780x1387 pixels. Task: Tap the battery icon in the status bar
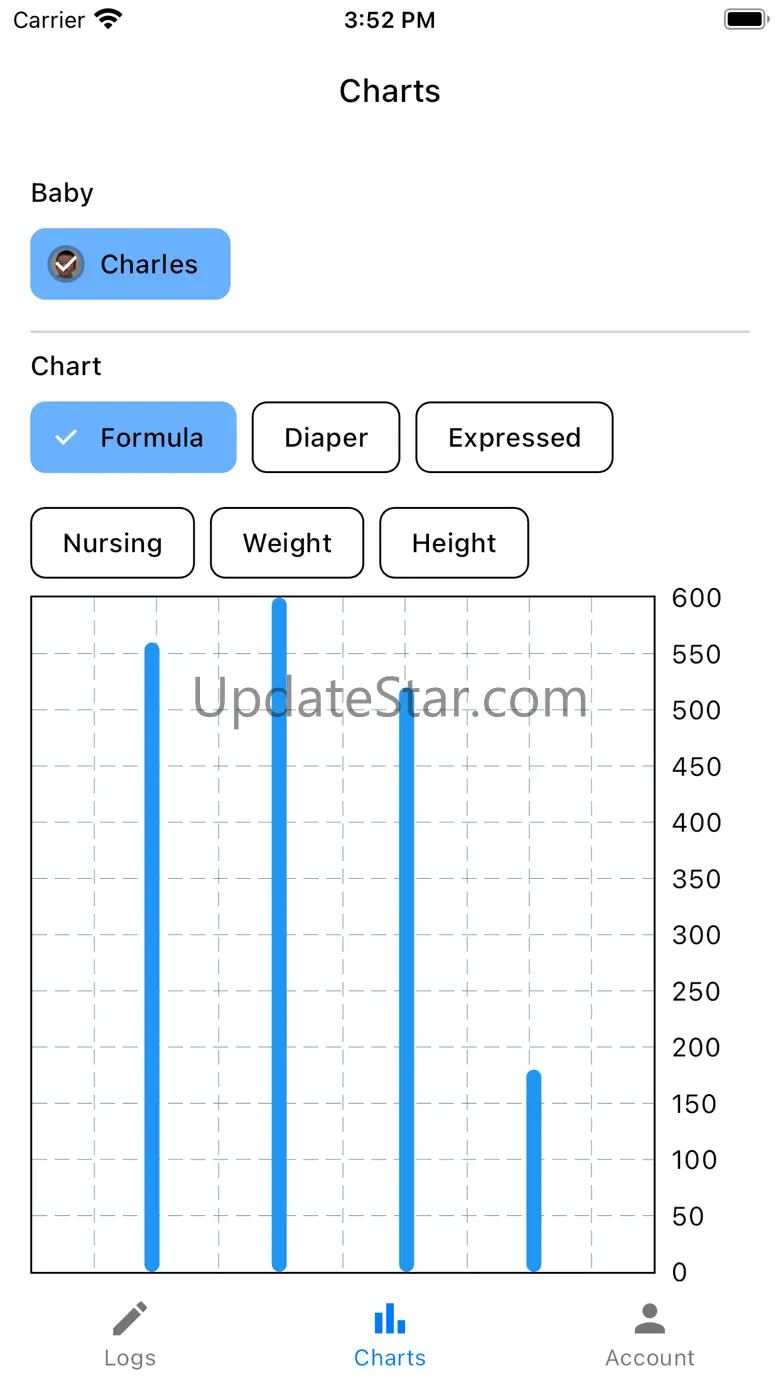[745, 20]
